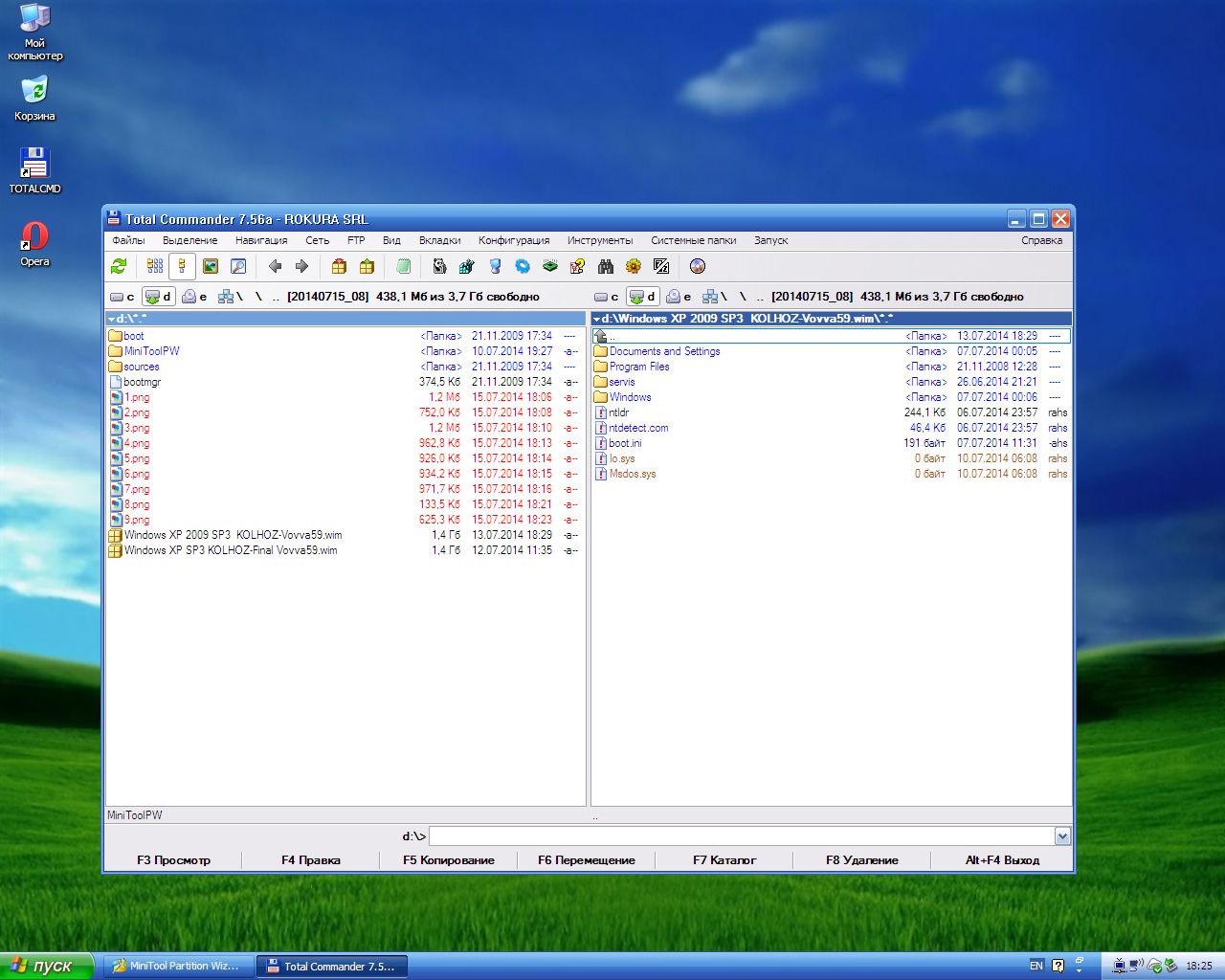Open the Инструменты menu
Screen dimensions: 1225x980
click(x=599, y=240)
